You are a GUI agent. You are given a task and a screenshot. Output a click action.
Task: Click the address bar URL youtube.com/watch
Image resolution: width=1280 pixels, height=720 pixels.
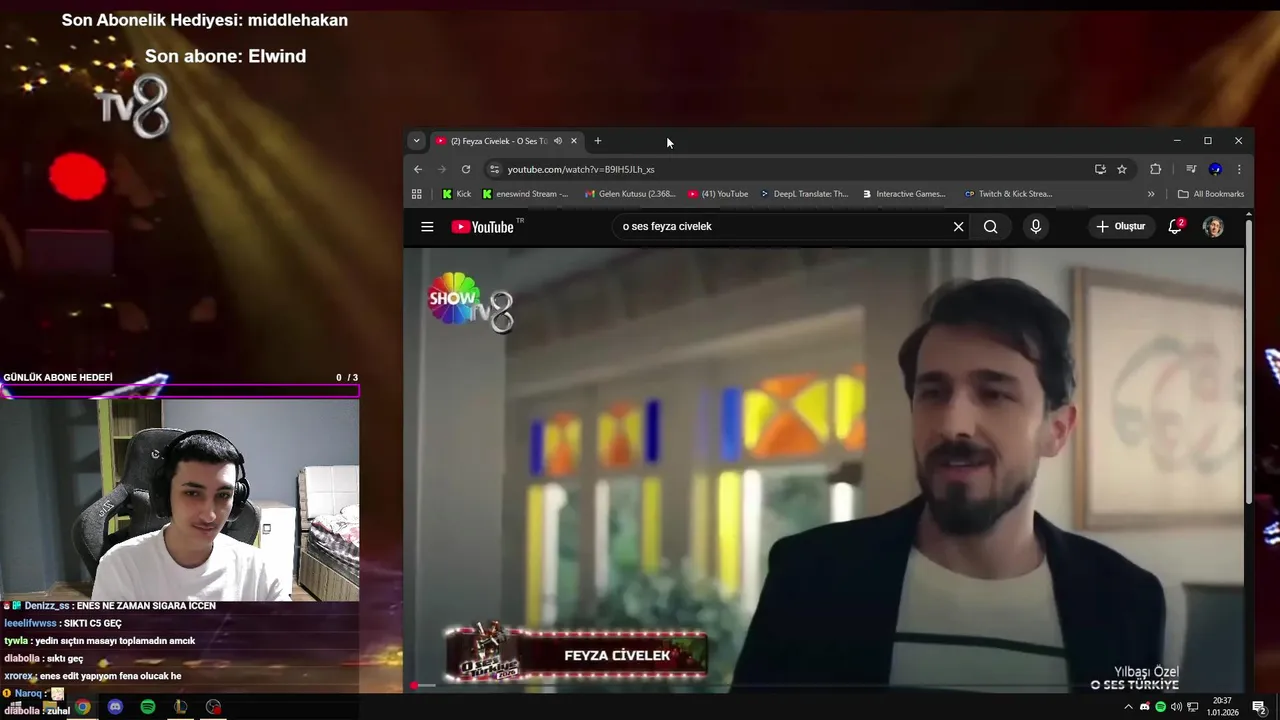581,170
